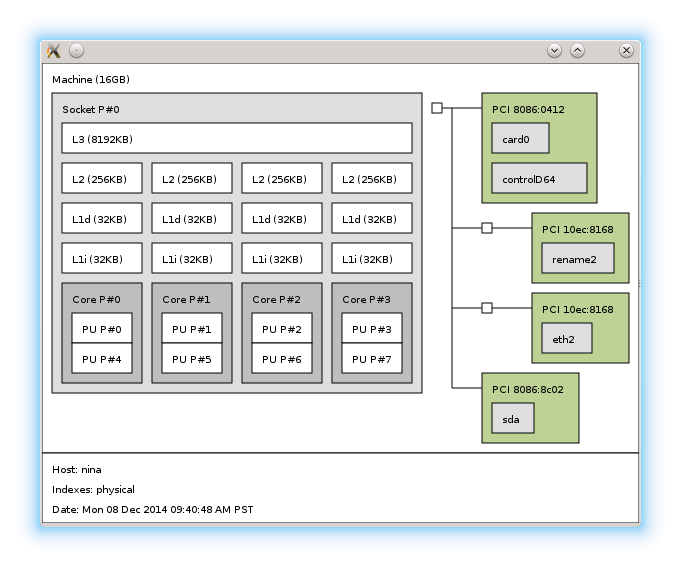The width and height of the screenshot is (681, 567).
Task: Click the bridge square beside the eth2 PCI device
Action: pyautogui.click(x=487, y=308)
